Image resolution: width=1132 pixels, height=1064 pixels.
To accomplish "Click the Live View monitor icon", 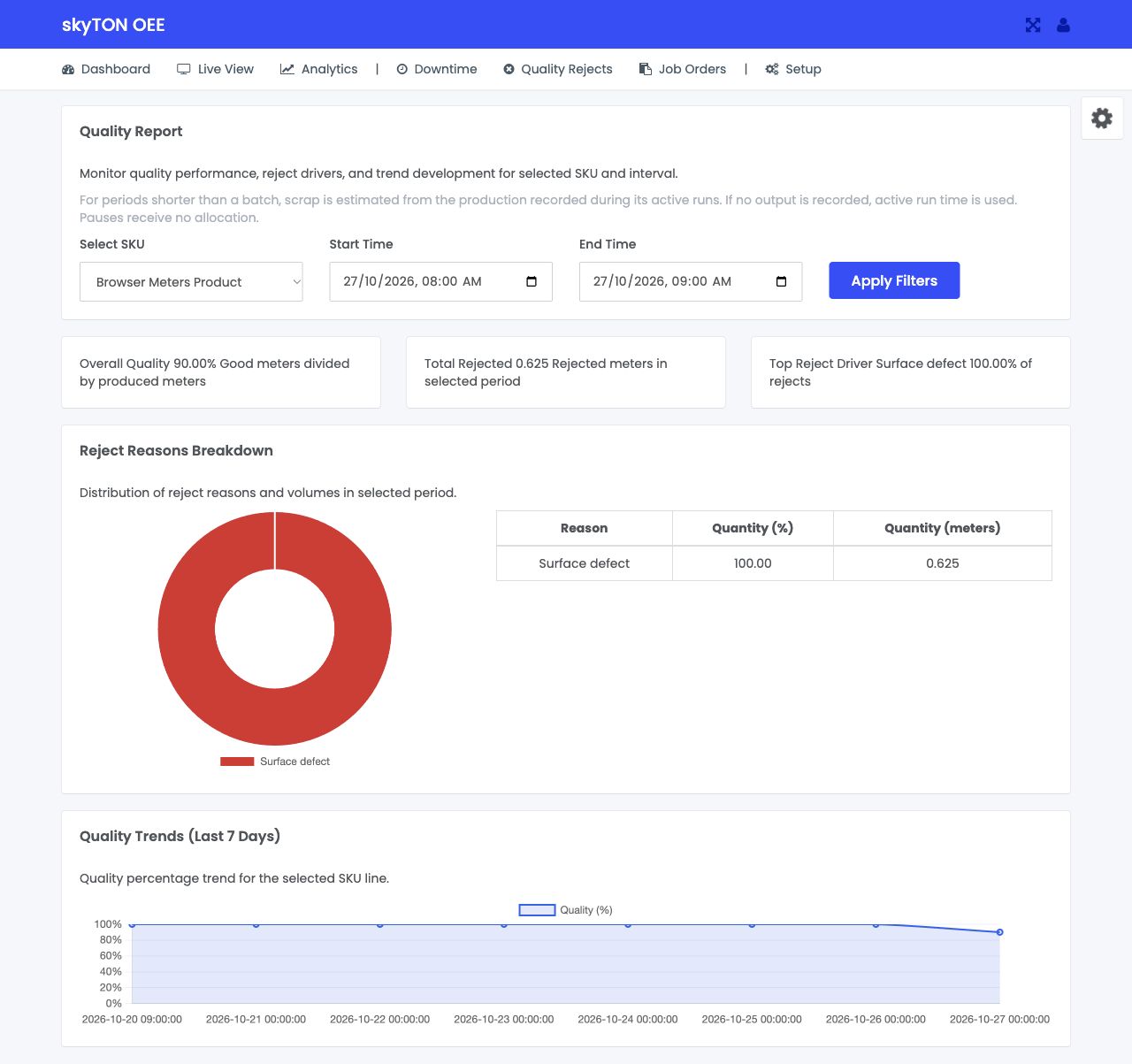I will (184, 69).
